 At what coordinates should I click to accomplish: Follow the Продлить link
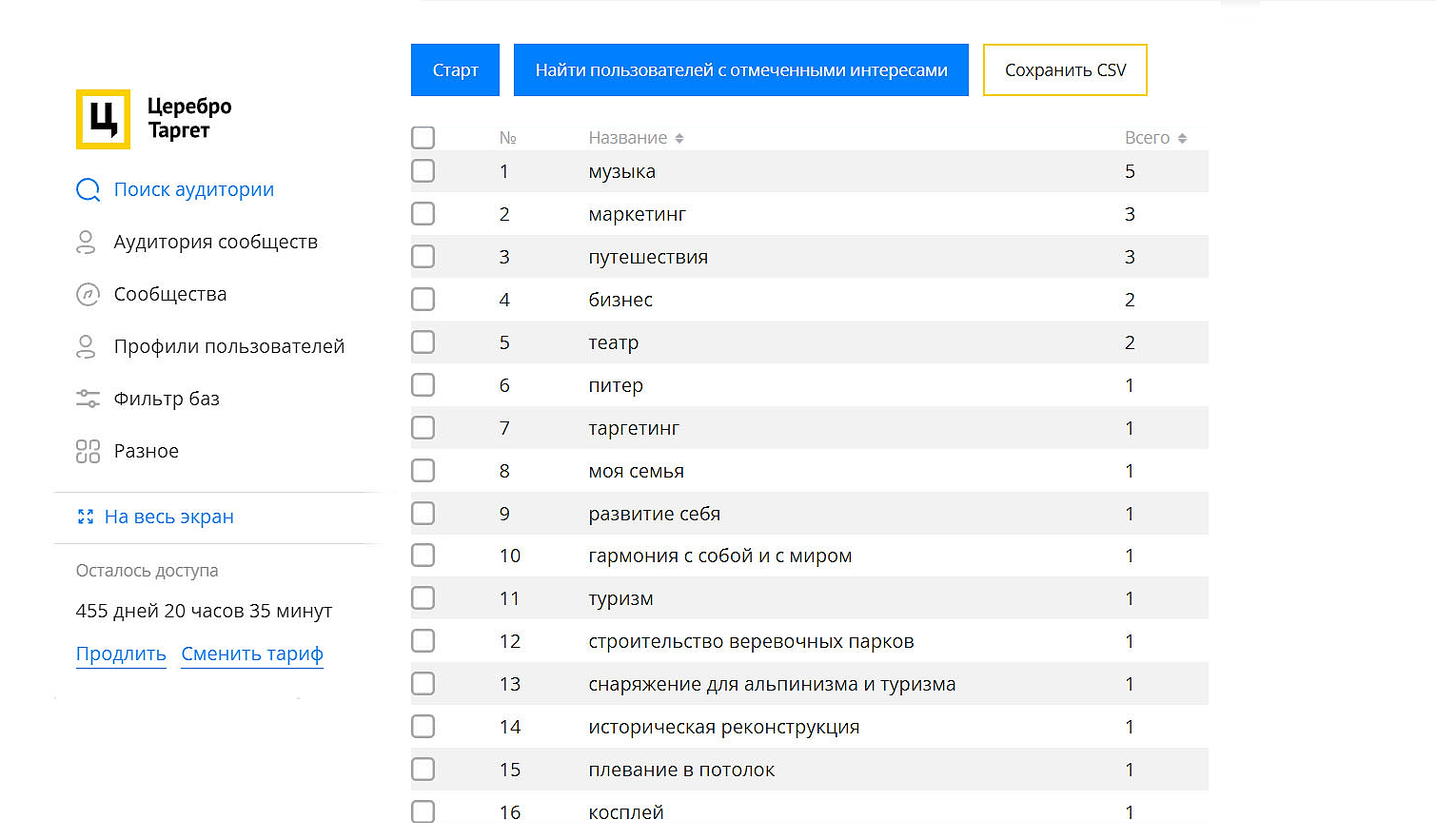pyautogui.click(x=121, y=654)
